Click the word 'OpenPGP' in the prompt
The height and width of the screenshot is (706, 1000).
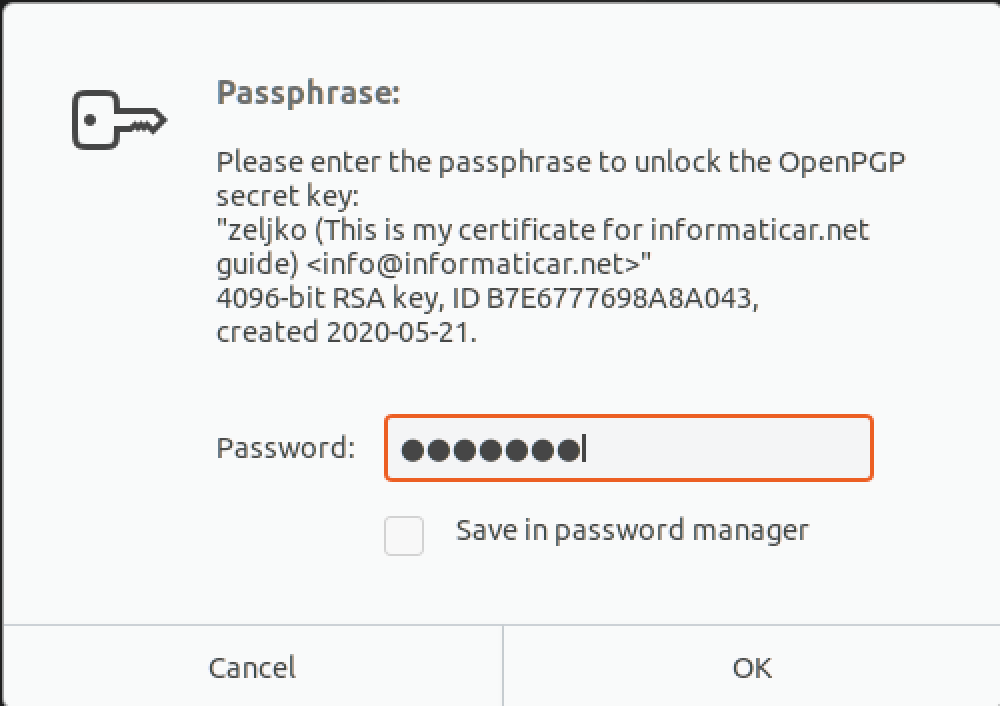[842, 163]
